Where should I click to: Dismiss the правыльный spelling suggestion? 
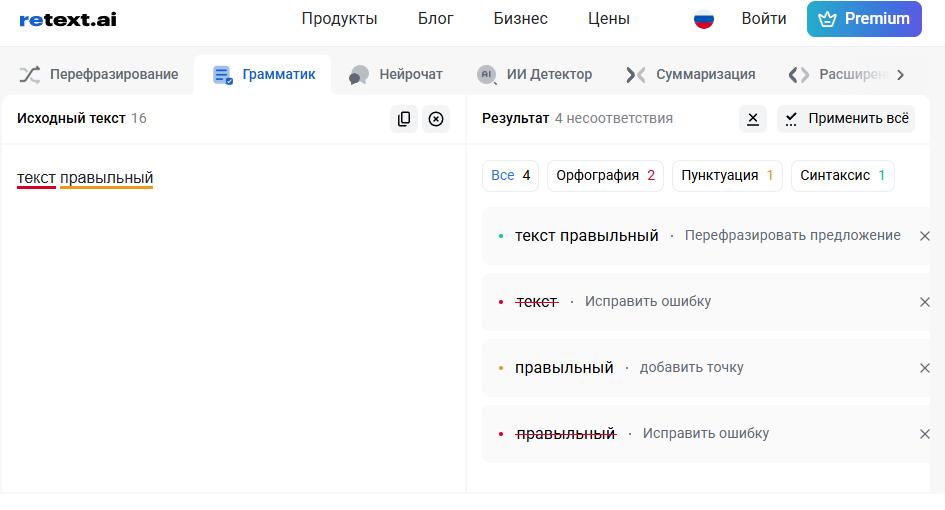925,433
